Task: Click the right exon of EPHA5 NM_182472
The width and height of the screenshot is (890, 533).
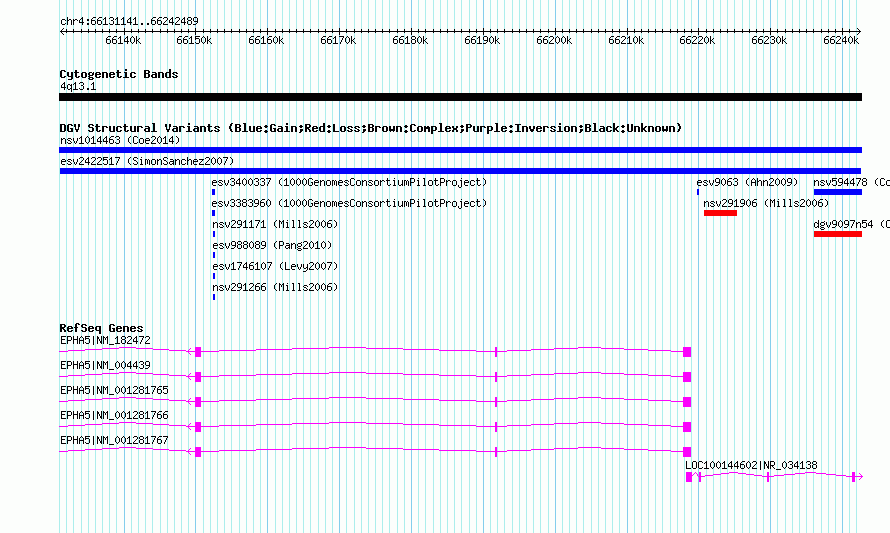Action: (687, 352)
